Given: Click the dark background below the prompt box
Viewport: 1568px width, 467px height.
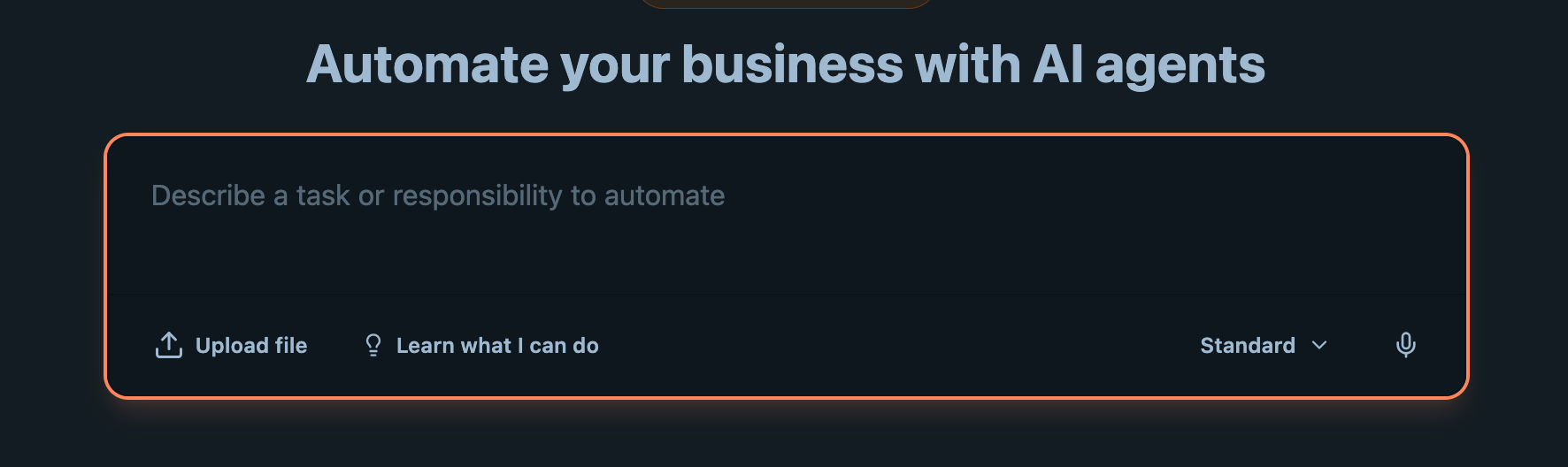Looking at the screenshot, I should (x=785, y=438).
